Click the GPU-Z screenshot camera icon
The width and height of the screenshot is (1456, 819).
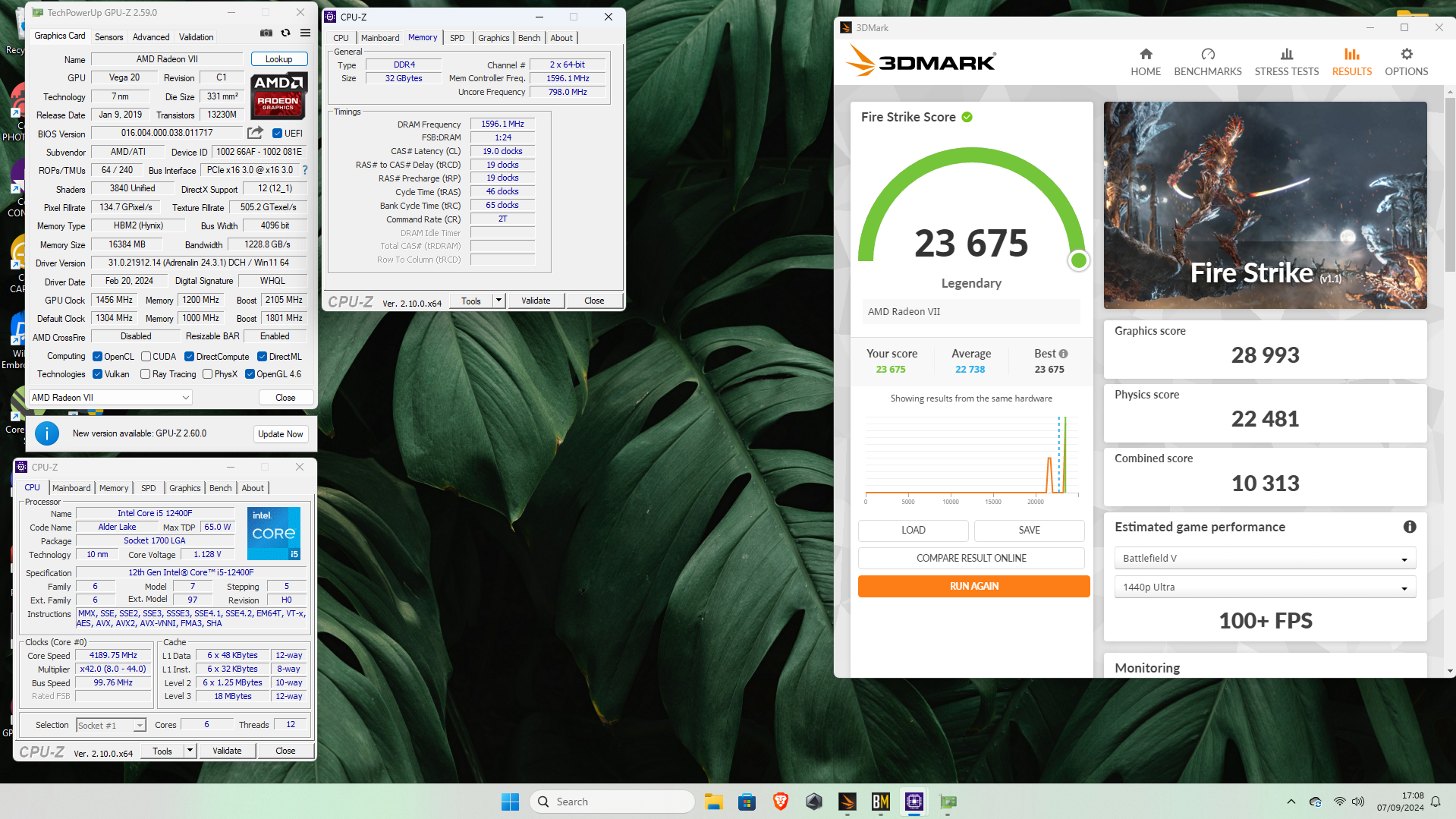[x=266, y=33]
